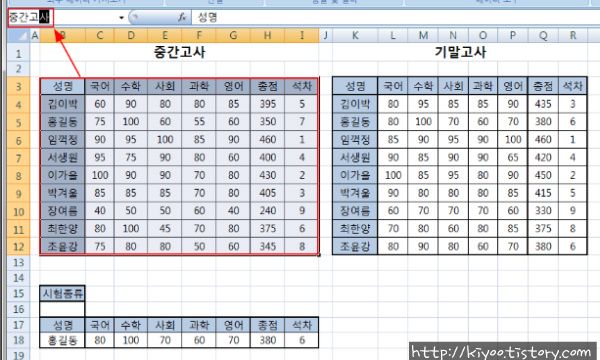Viewport: 600px width, 360px height.
Task: Select column R header
Action: 573,36
